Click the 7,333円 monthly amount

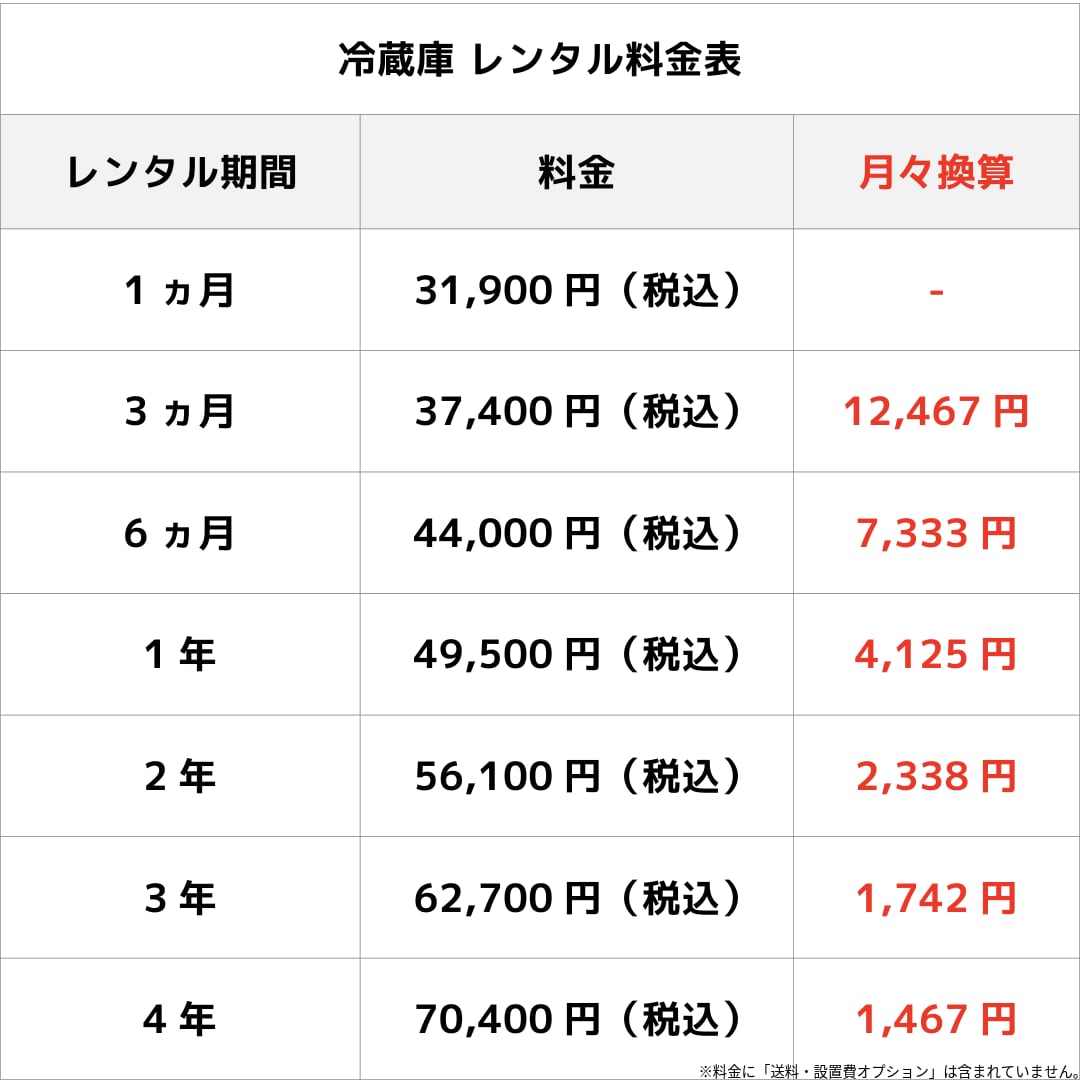(x=936, y=533)
